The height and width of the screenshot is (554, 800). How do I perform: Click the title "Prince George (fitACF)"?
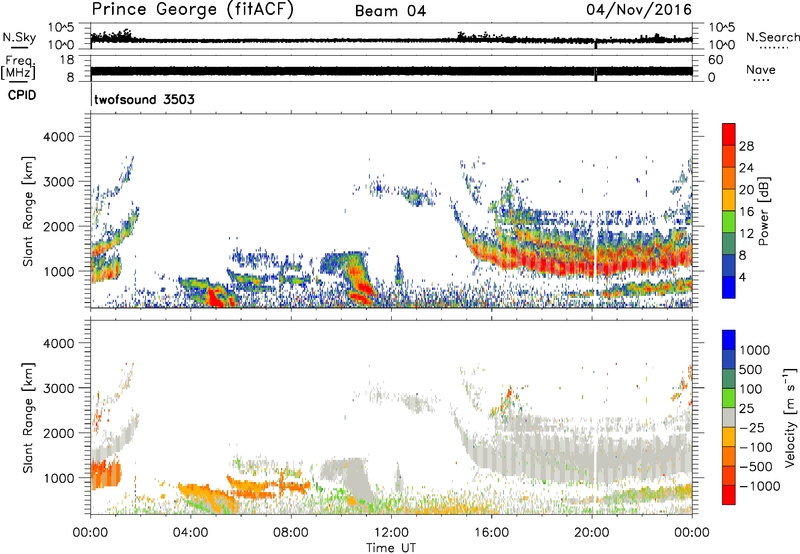click(x=192, y=9)
